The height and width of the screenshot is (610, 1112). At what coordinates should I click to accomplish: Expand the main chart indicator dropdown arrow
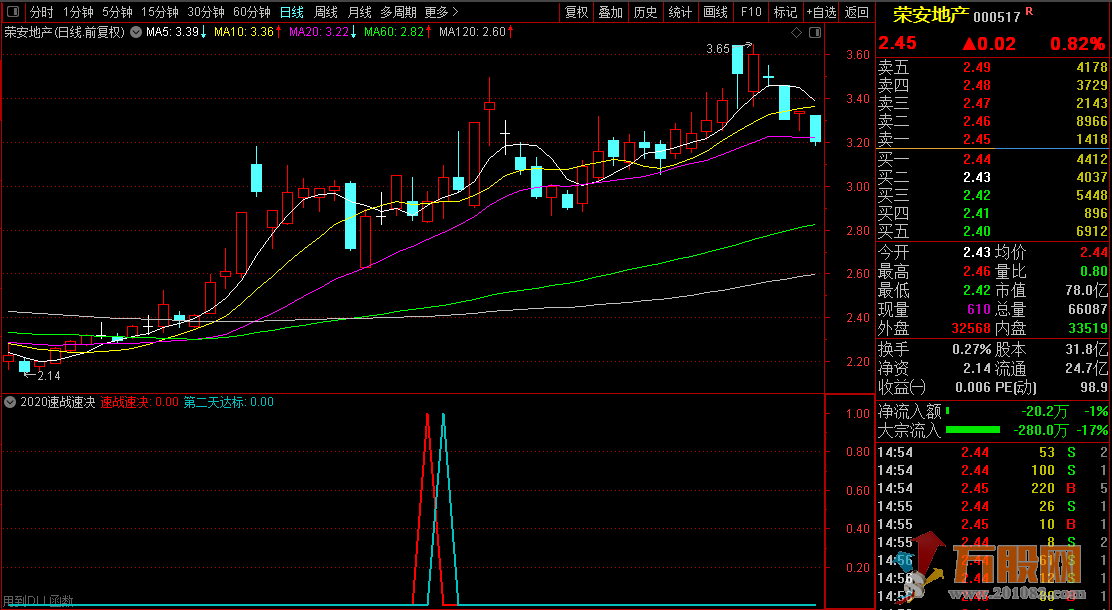[136, 32]
